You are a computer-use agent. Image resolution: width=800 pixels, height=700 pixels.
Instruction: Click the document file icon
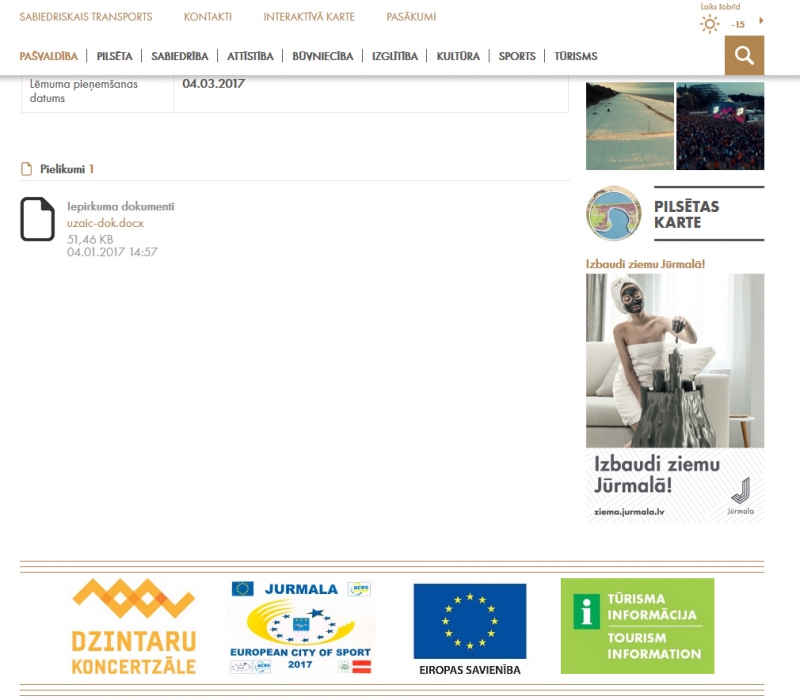tap(38, 219)
